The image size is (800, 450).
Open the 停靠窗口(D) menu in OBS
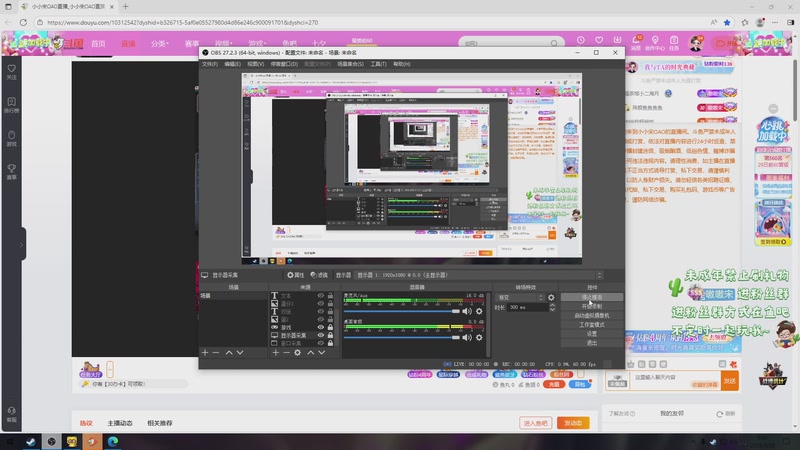click(x=284, y=64)
